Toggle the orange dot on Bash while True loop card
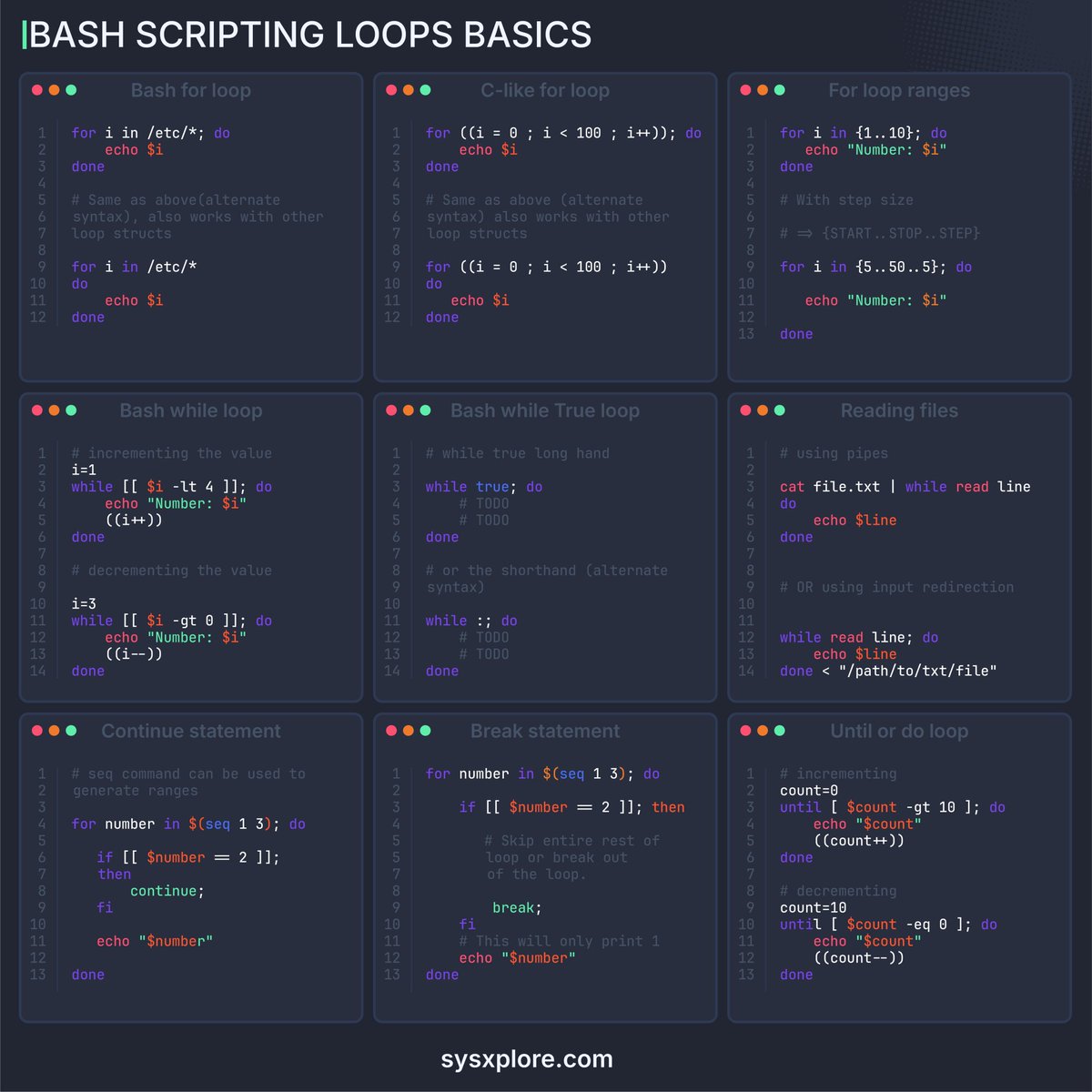 click(408, 410)
